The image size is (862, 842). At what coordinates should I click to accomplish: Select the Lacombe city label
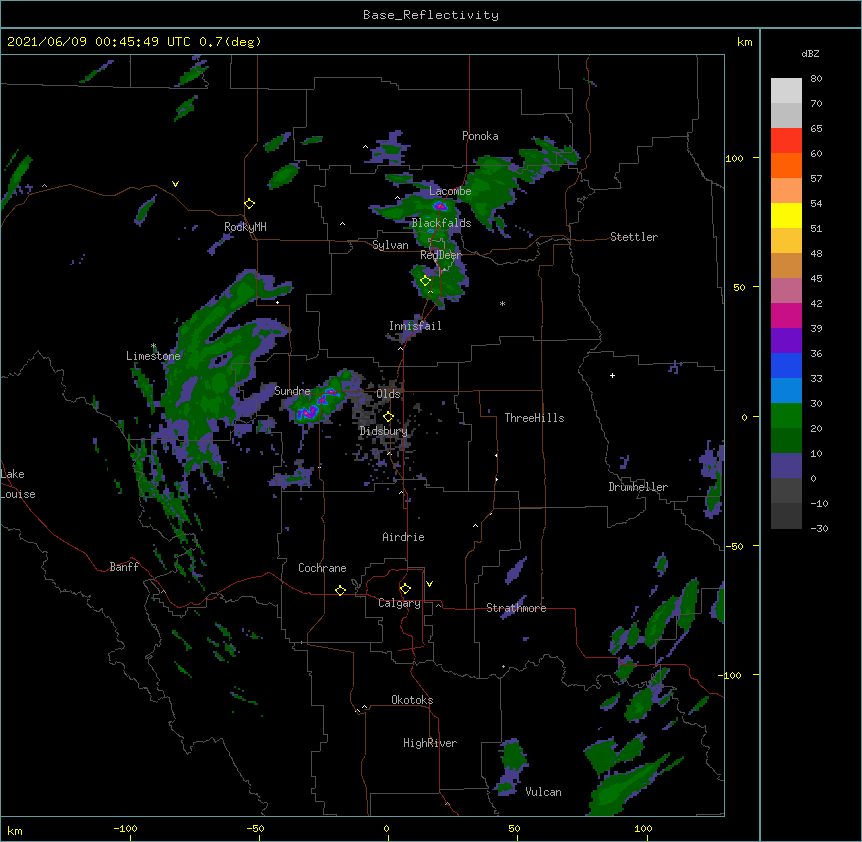tap(450, 191)
